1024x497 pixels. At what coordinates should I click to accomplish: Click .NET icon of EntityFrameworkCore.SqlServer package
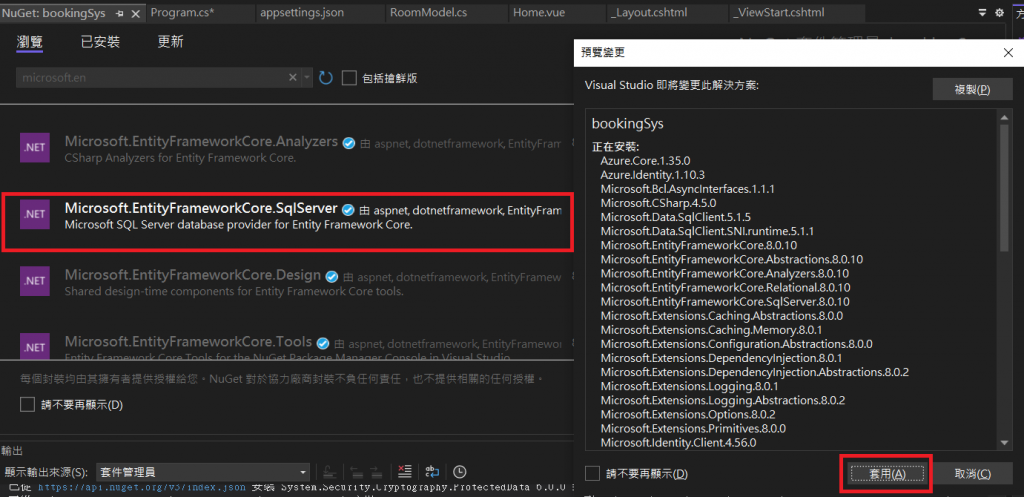click(35, 214)
